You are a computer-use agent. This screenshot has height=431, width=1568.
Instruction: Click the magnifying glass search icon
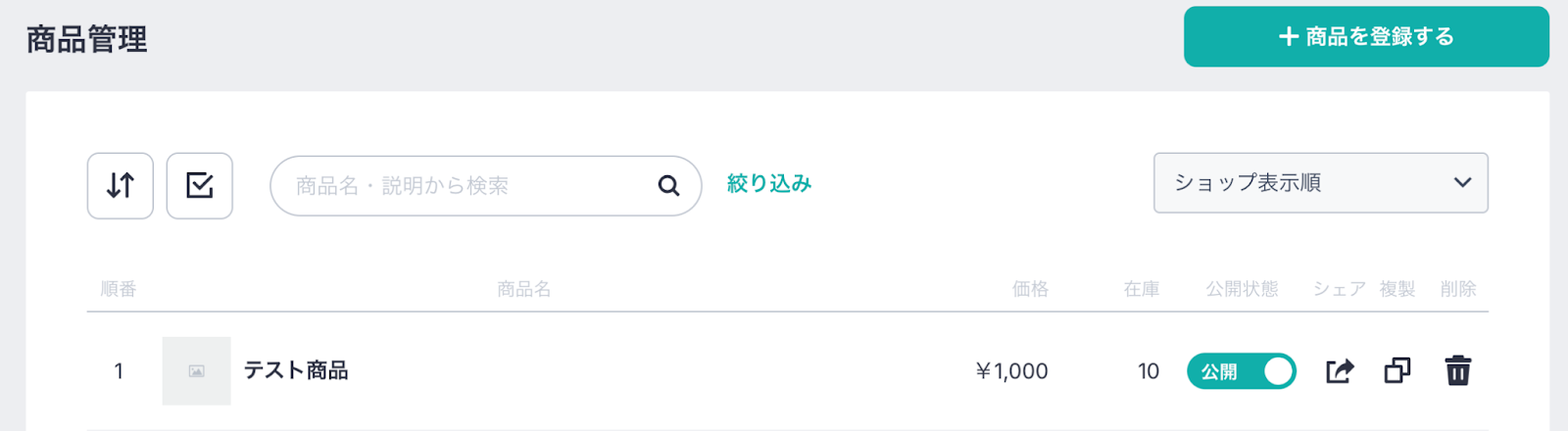tap(668, 185)
